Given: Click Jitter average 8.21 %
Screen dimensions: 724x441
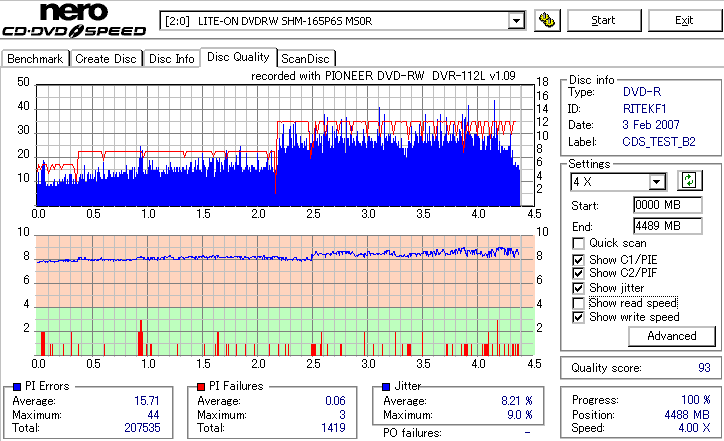Looking at the screenshot, I should (x=517, y=401).
